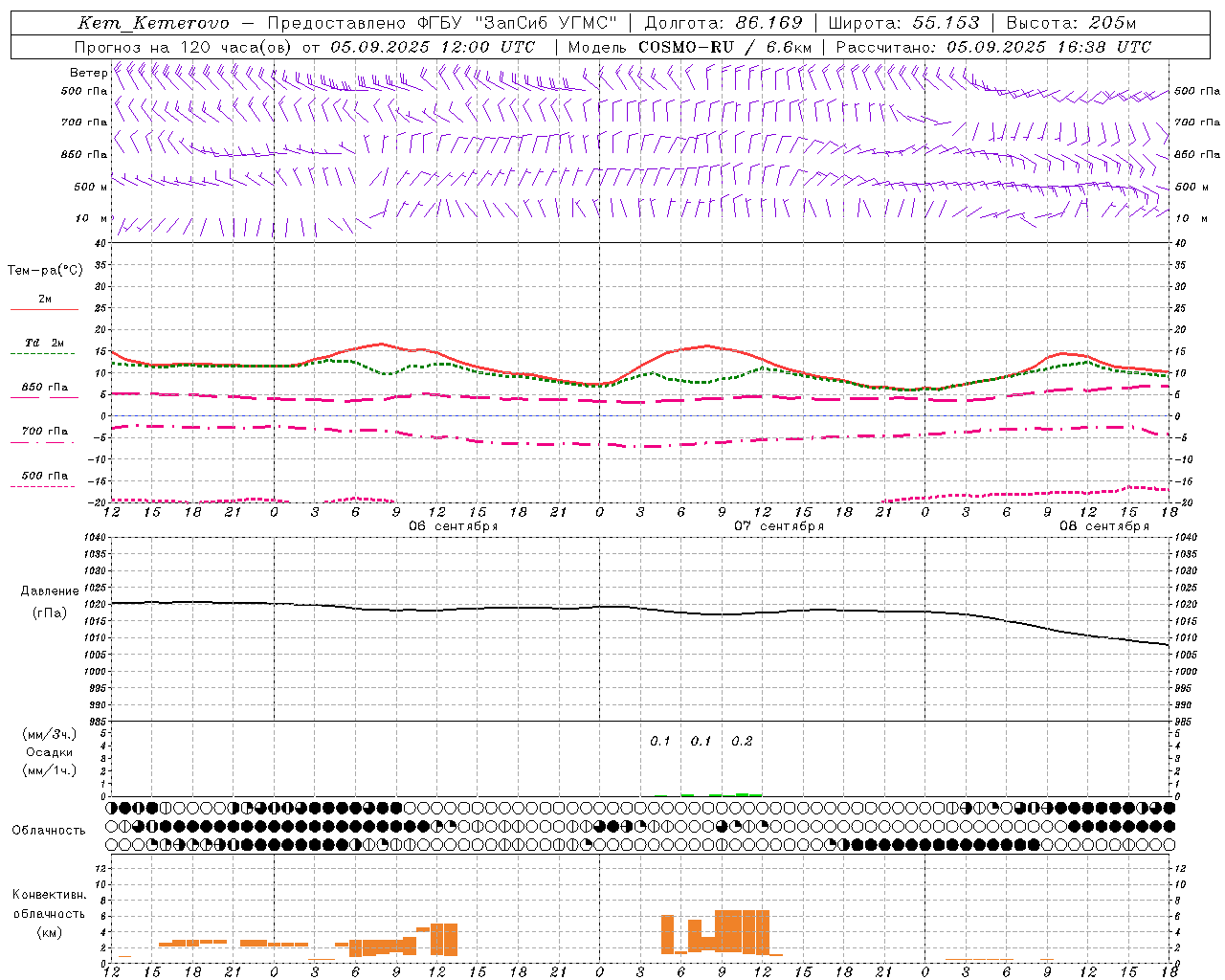Click the 700 гПа temperature legend entry
Viewport: 1225px width, 980px height.
click(x=45, y=432)
